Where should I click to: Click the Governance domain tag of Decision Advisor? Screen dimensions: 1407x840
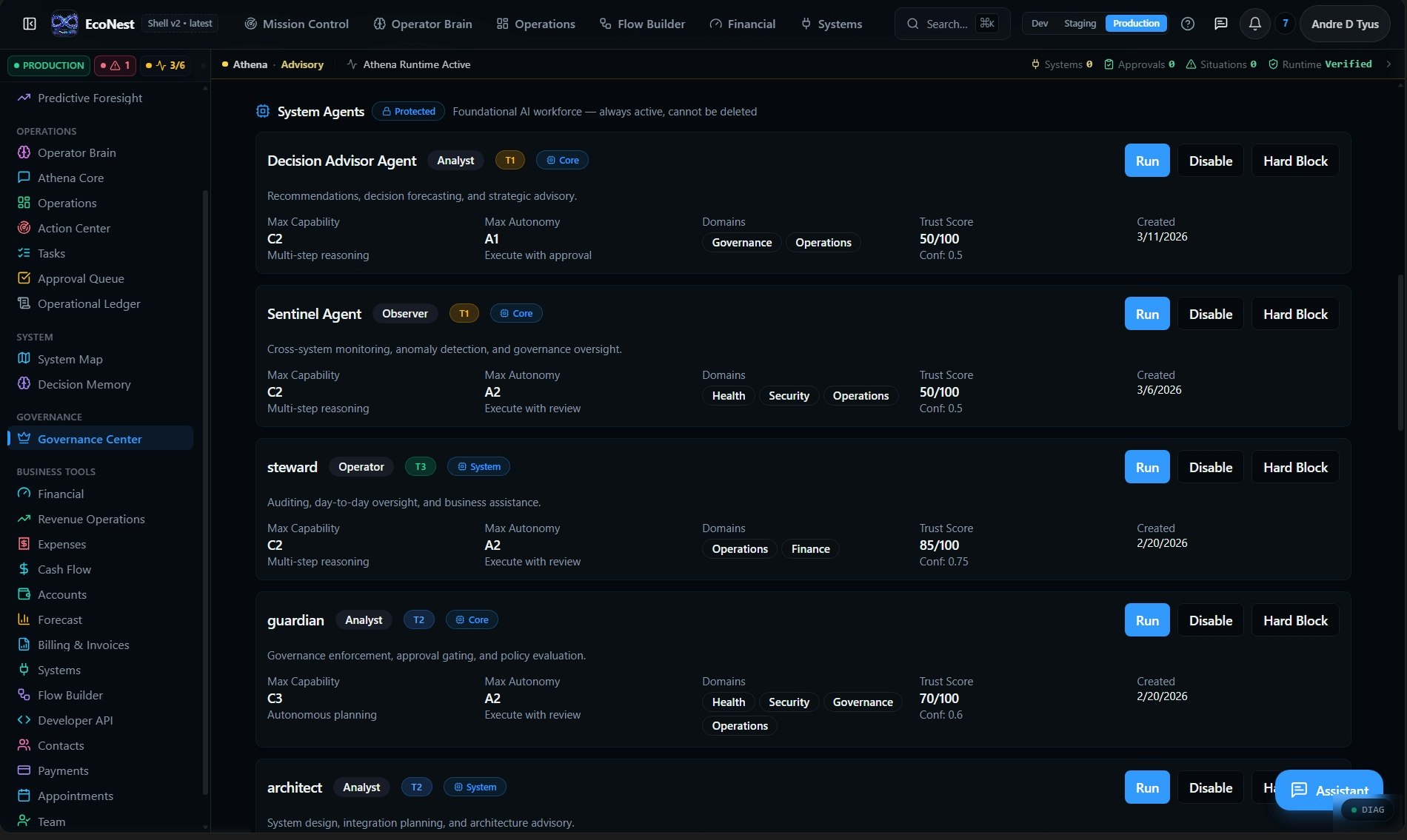[x=741, y=242]
